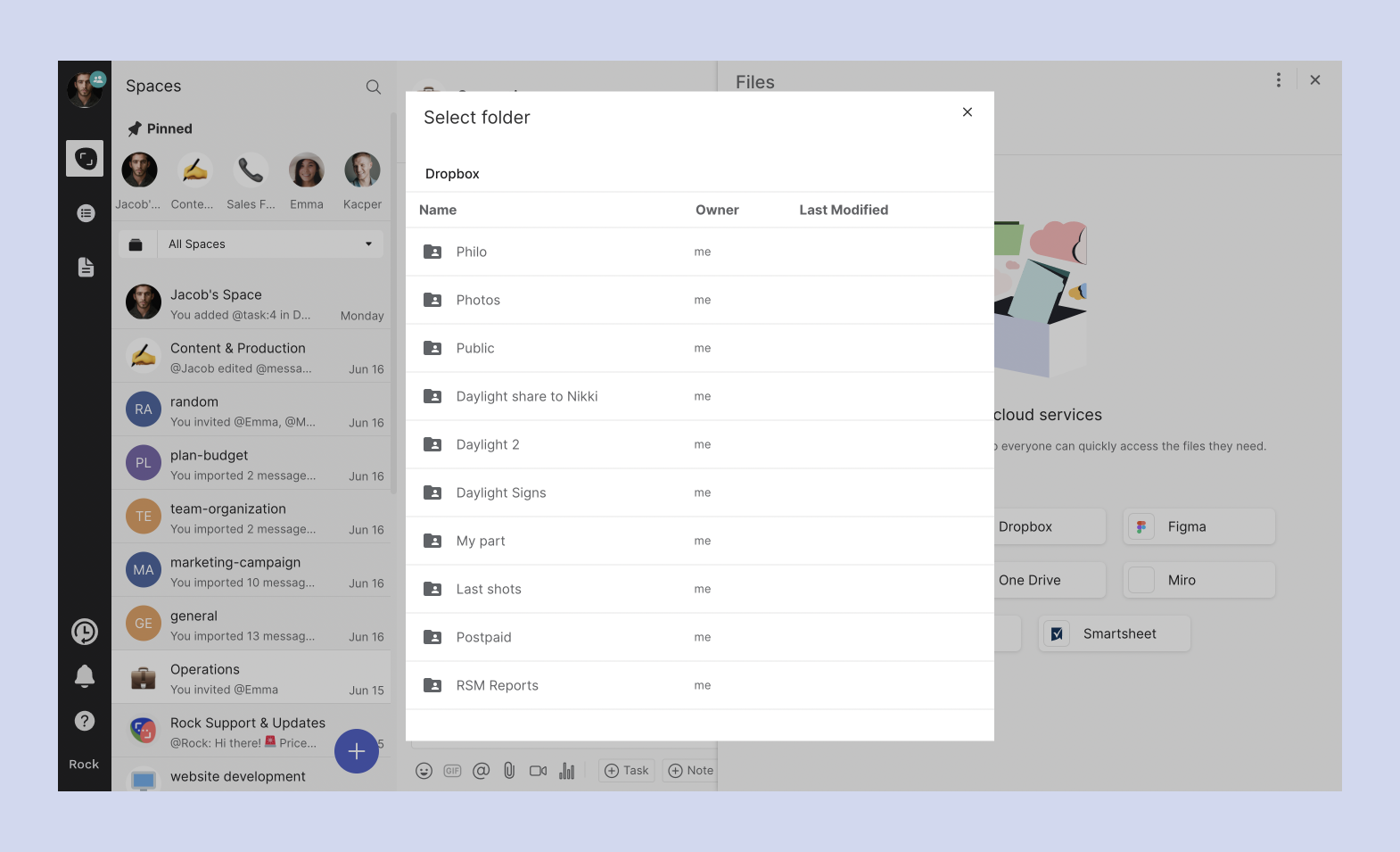The width and height of the screenshot is (1400, 852).
Task: Open the tasks list icon in sidebar
Action: (86, 213)
